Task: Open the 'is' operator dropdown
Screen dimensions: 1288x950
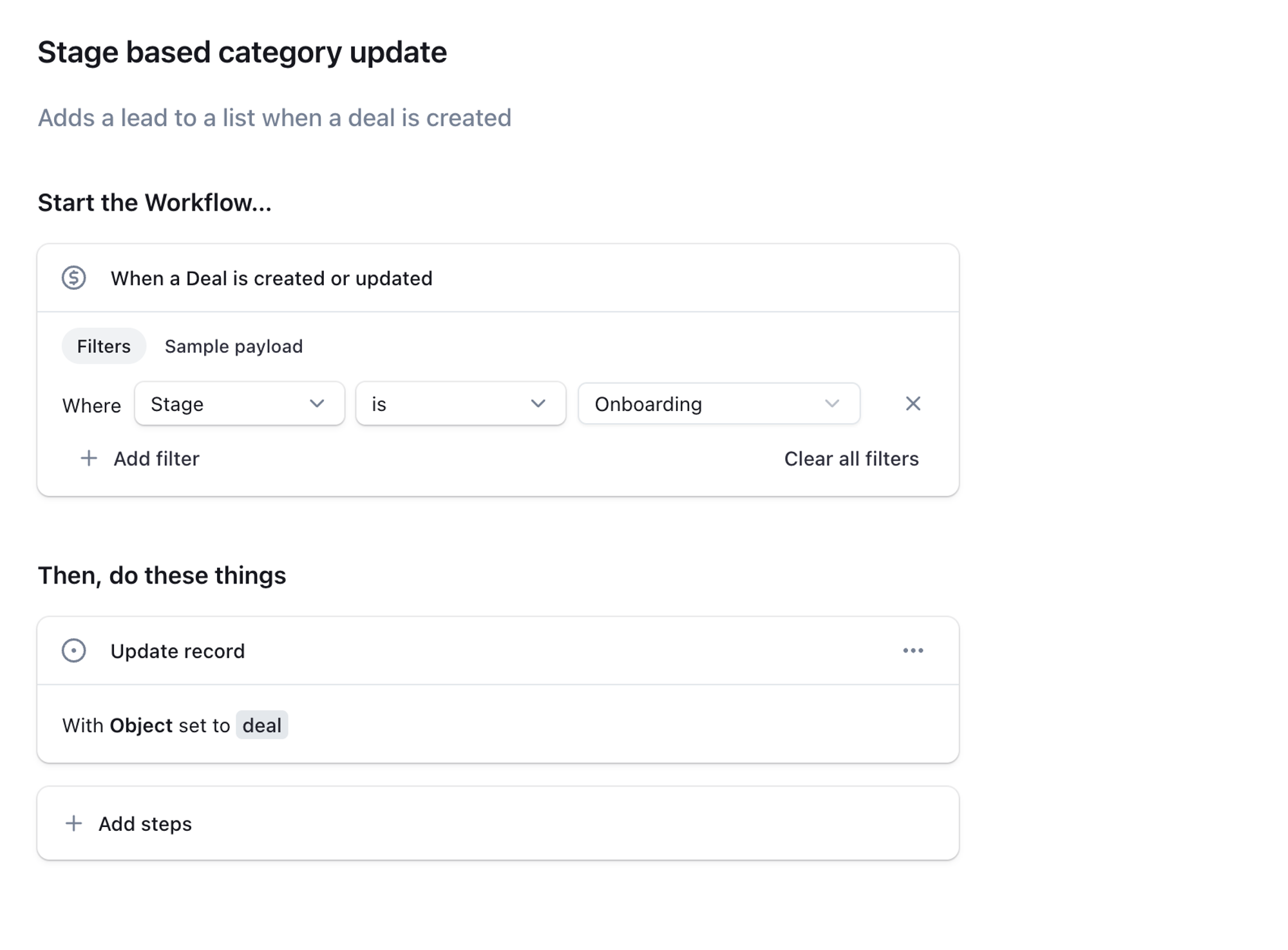Action: 460,404
